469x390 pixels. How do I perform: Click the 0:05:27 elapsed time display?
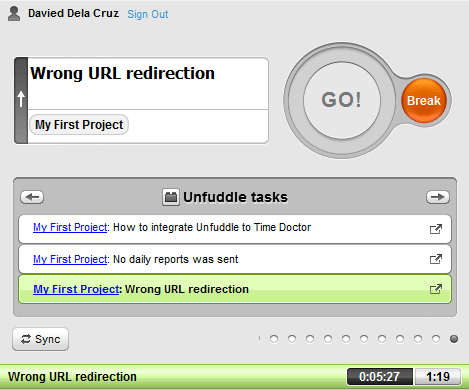380,377
